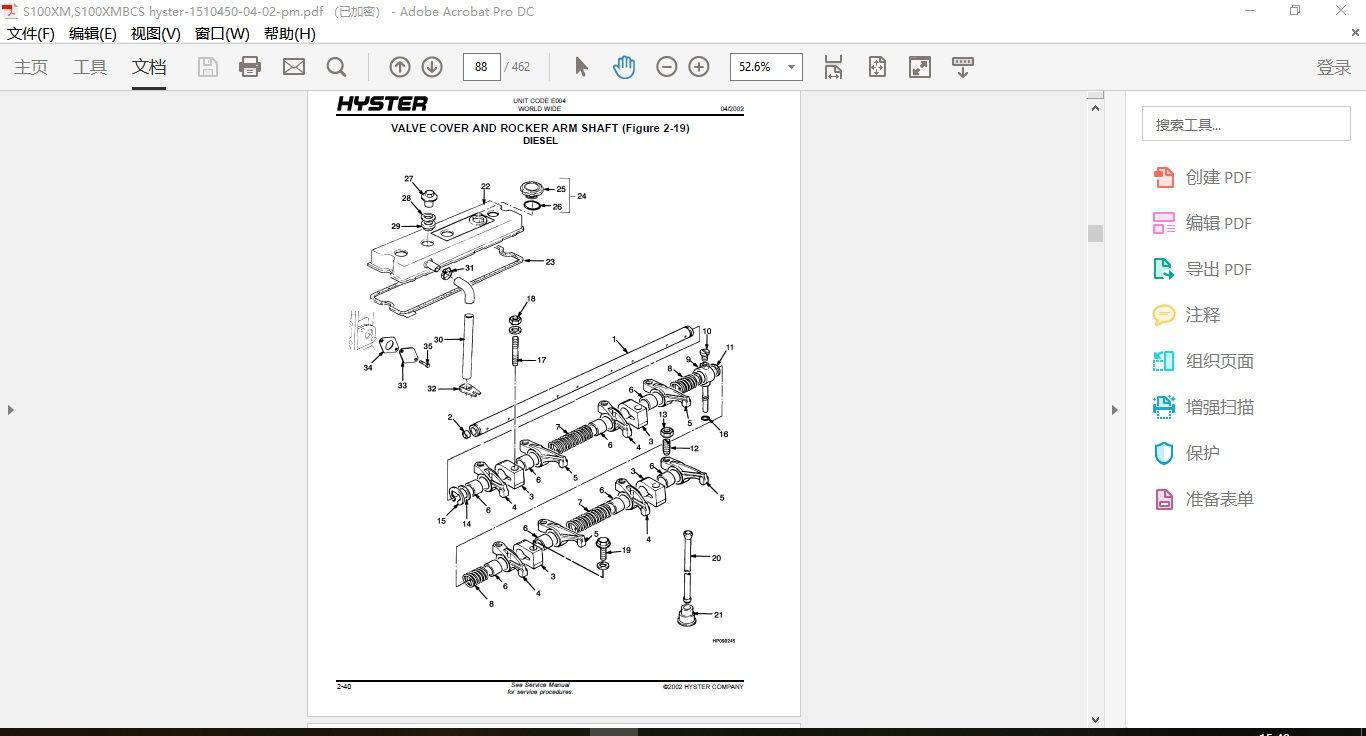Open the search tool with the magnifier icon
This screenshot has width=1366, height=736.
[337, 66]
